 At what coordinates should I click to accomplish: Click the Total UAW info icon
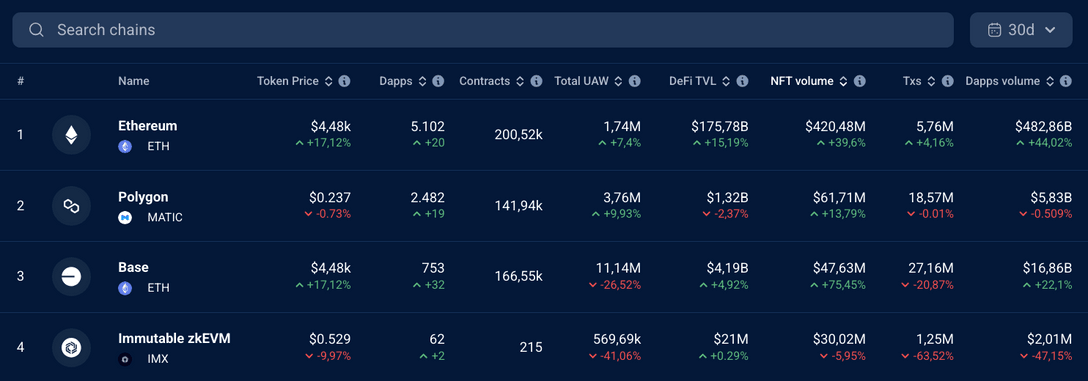(634, 81)
